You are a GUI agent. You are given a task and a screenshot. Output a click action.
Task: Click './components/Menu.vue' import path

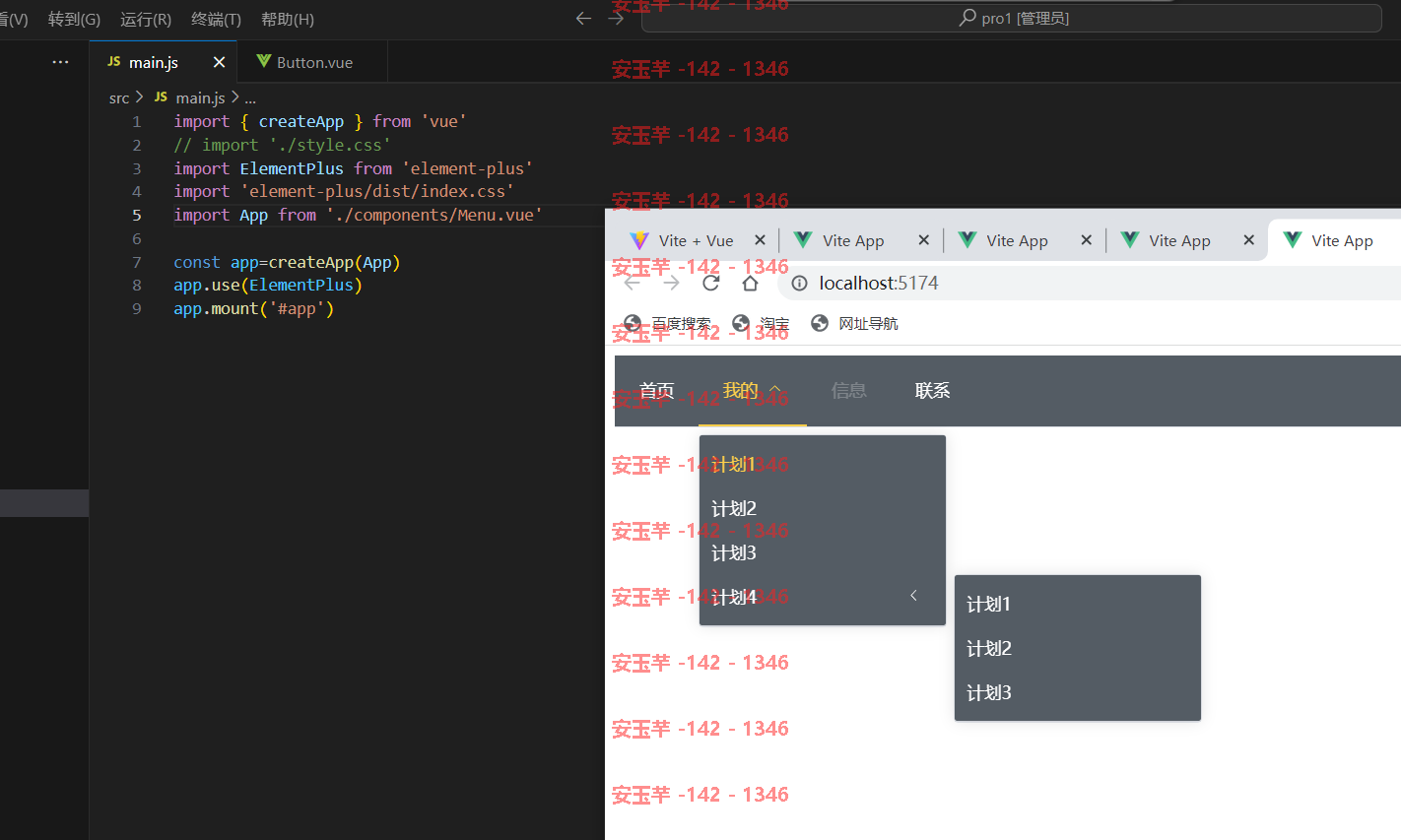[x=434, y=215]
